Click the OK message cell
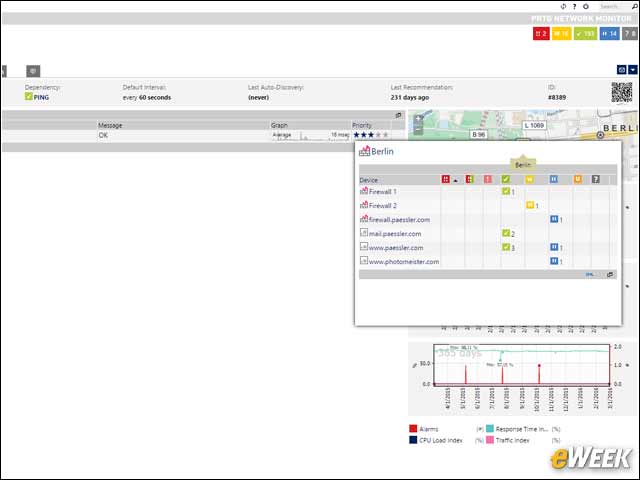This screenshot has width=640, height=480. pyautogui.click(x=103, y=135)
